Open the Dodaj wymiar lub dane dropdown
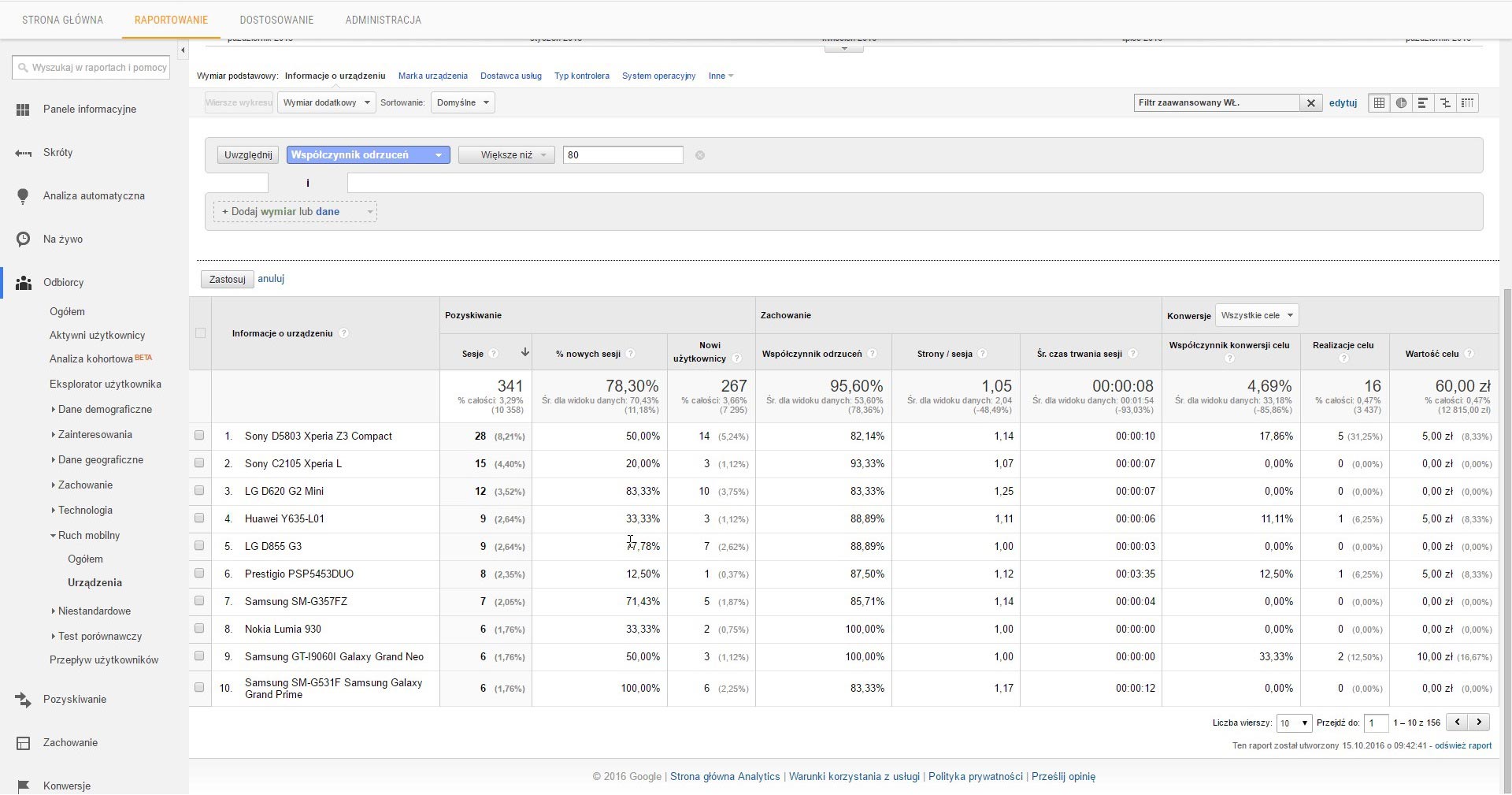1512x795 pixels. [295, 211]
